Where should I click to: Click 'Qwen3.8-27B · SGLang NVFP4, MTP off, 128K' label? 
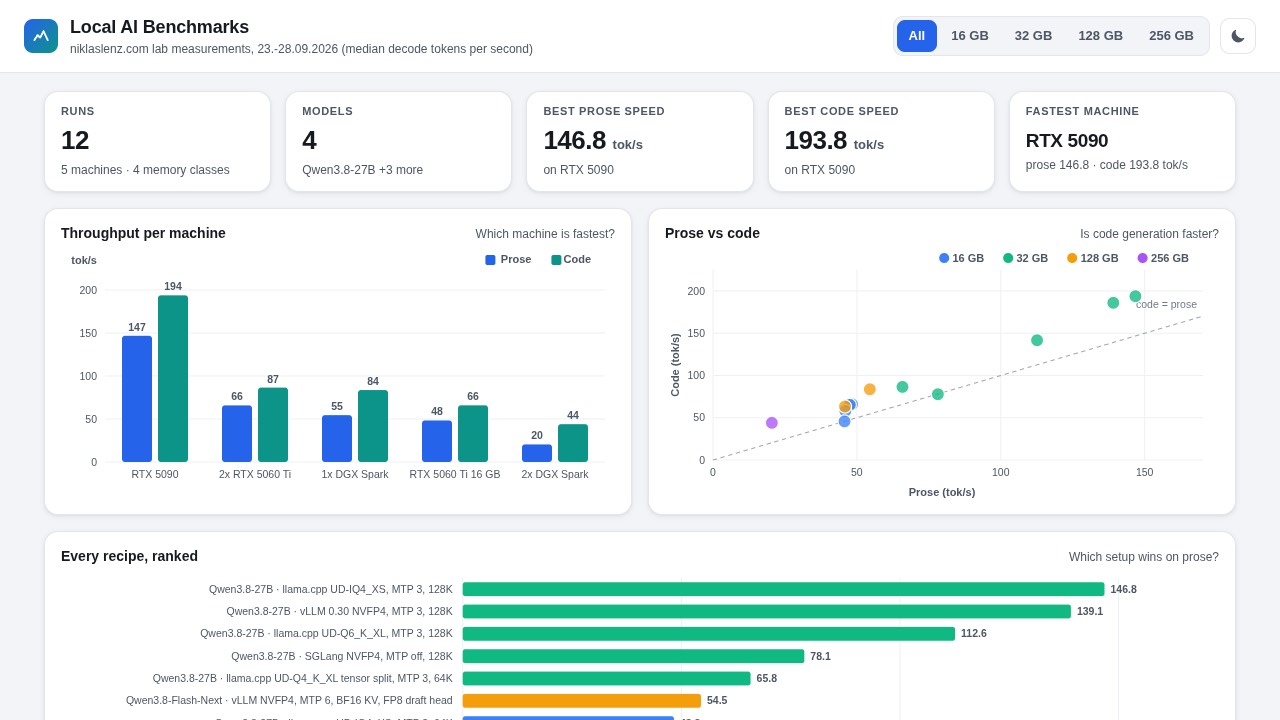click(342, 656)
